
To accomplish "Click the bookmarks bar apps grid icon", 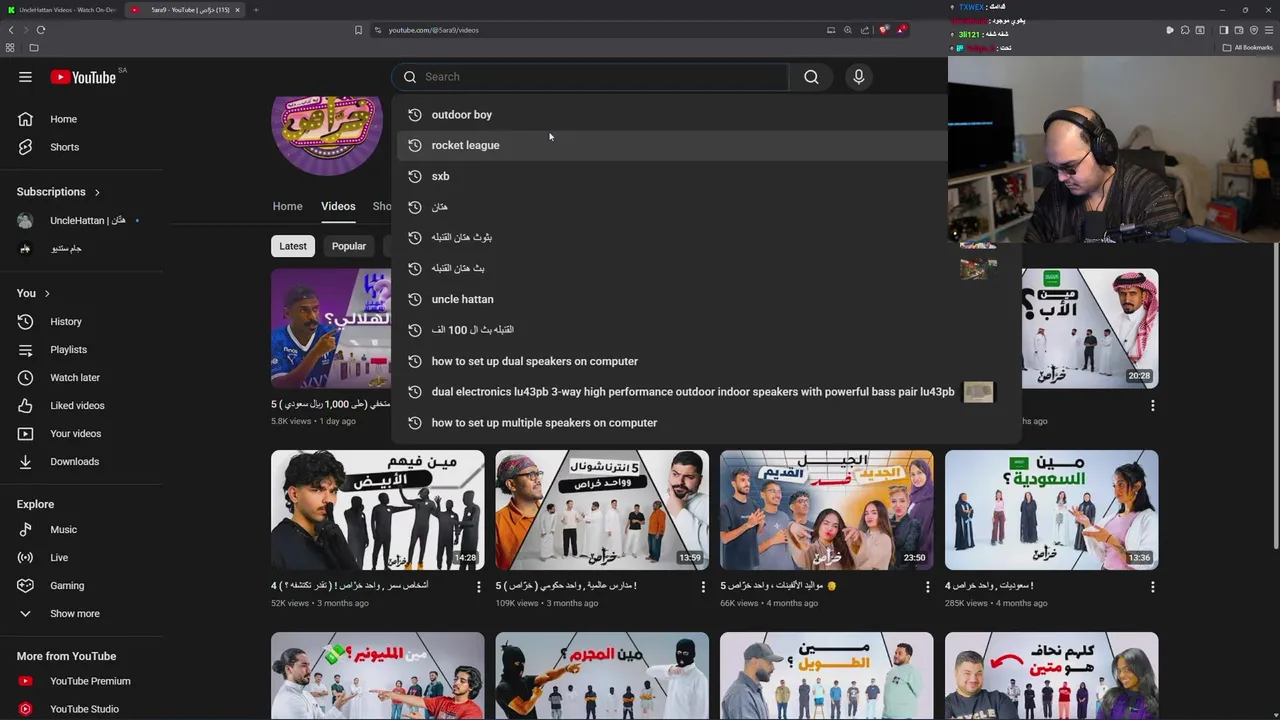I will (x=10, y=48).
